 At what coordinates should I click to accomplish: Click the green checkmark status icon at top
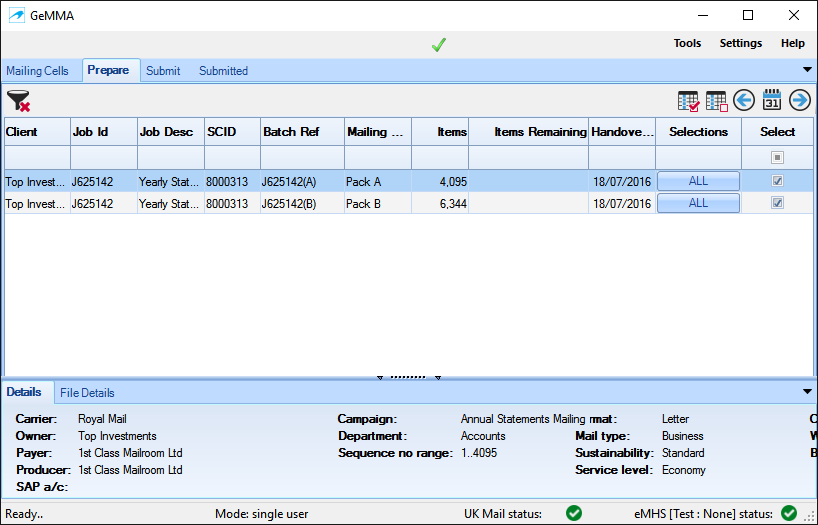pos(439,45)
